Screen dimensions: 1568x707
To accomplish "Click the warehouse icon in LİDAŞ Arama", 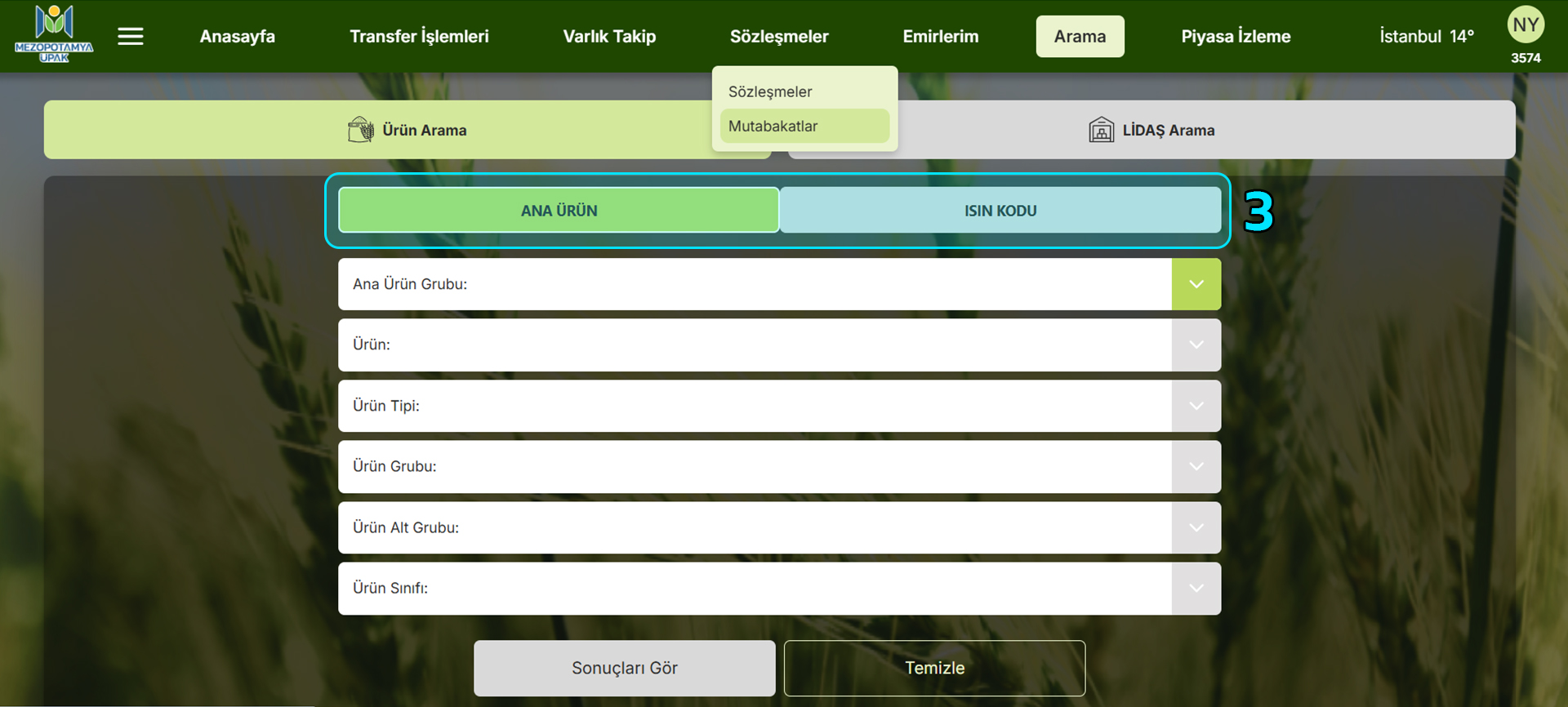I will pos(1101,130).
